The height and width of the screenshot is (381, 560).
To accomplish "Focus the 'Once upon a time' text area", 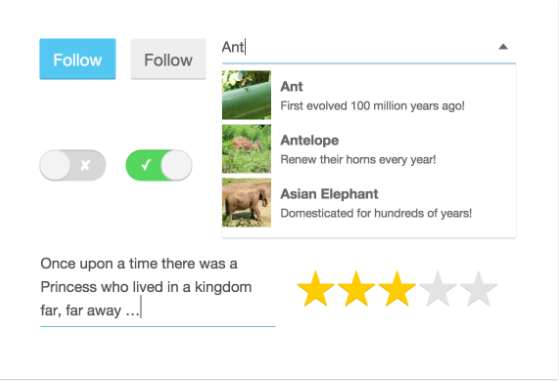I will [158, 288].
